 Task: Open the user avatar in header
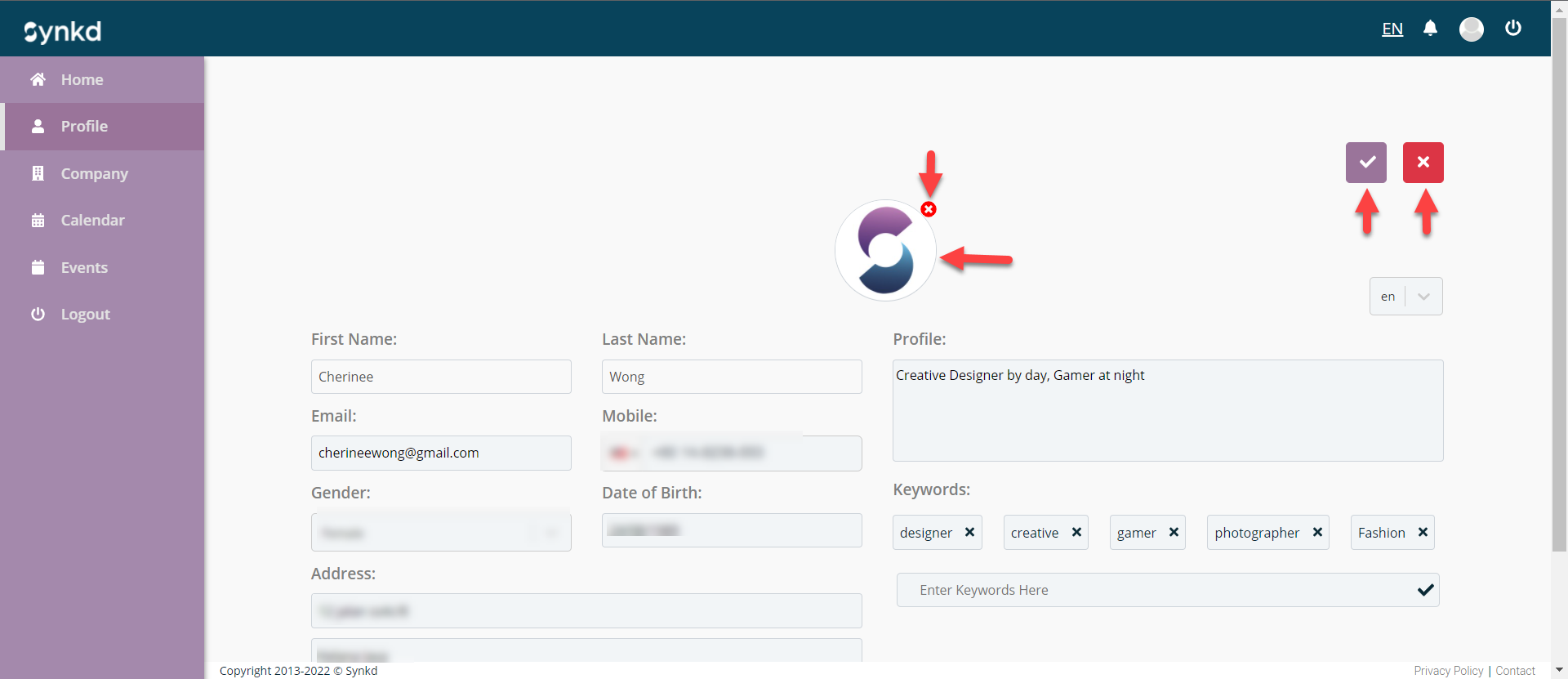(1471, 29)
